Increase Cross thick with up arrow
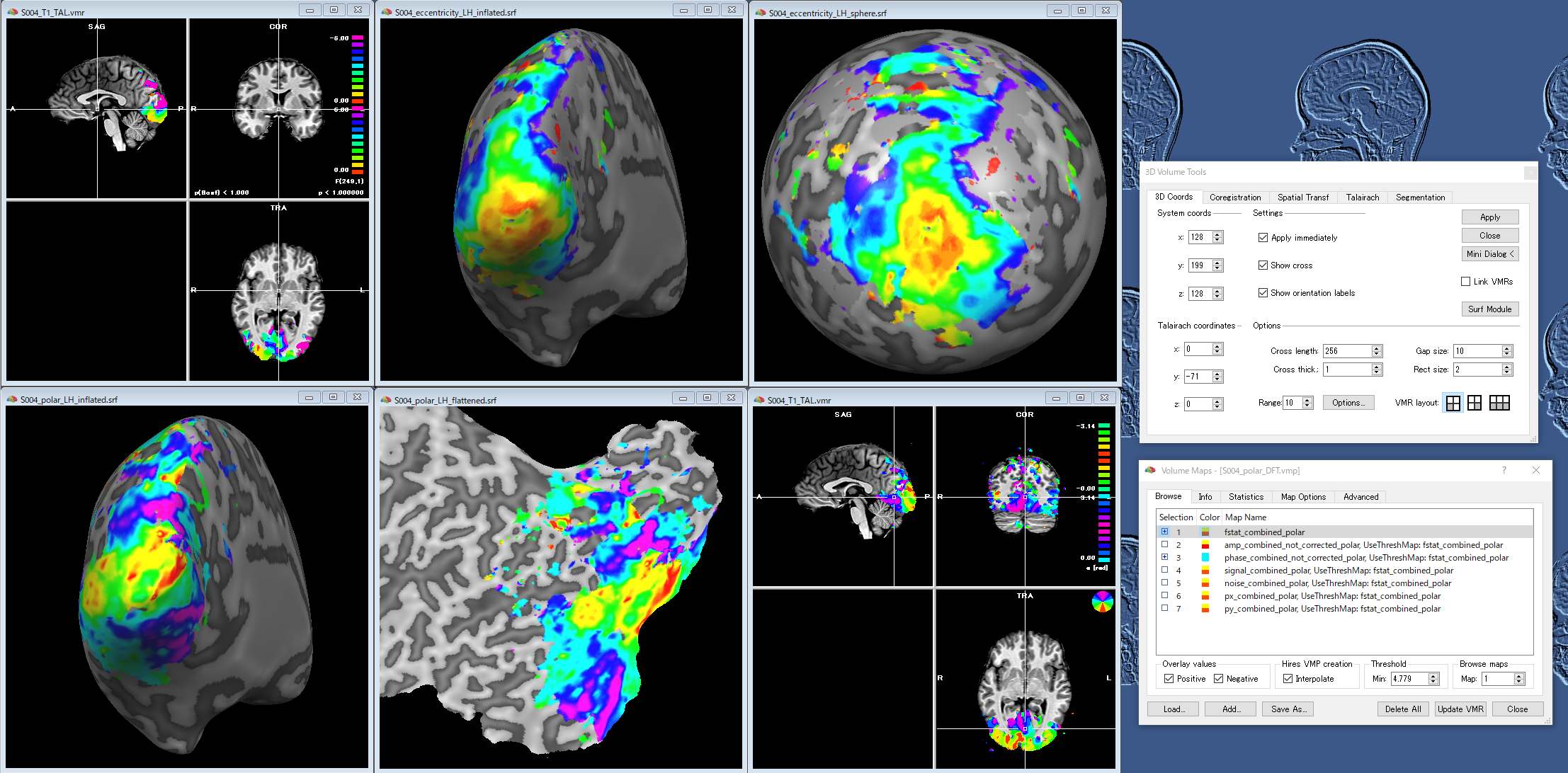The width and height of the screenshot is (1568, 773). coord(1377,367)
